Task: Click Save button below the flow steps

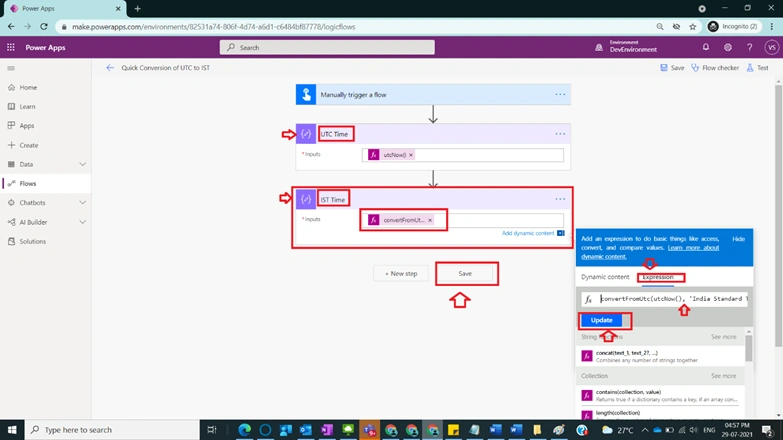Action: click(x=465, y=274)
